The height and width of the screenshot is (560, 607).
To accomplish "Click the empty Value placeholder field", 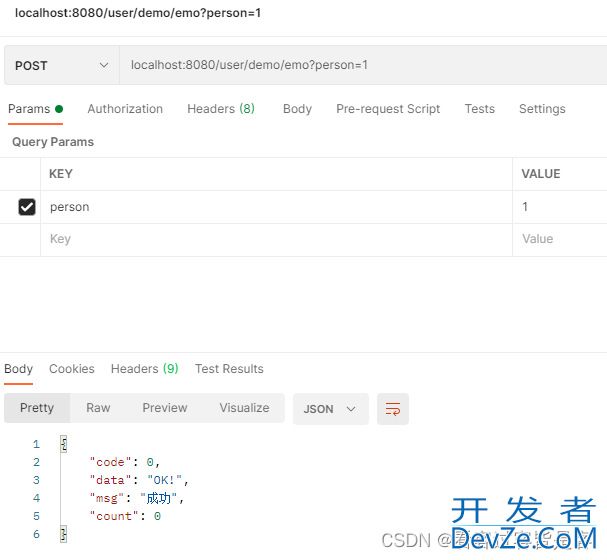I will click(560, 239).
